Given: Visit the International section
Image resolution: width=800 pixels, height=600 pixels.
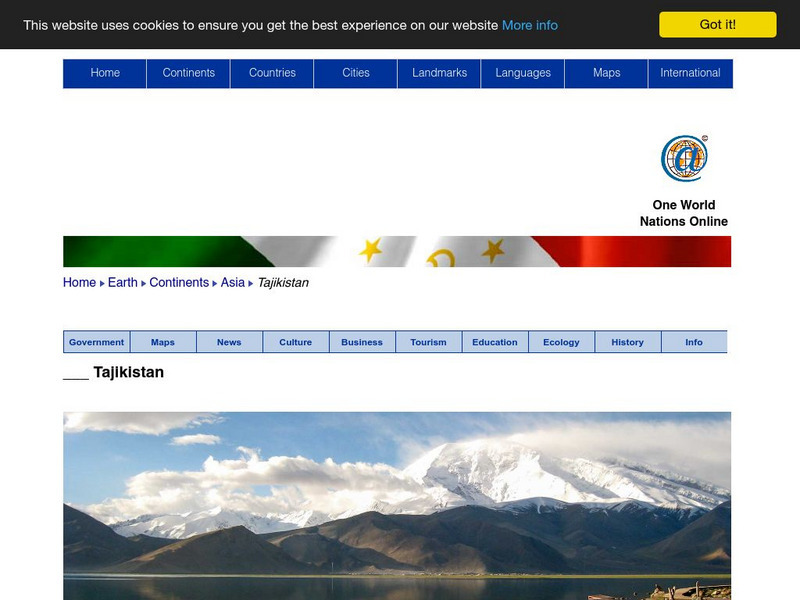Looking at the screenshot, I should (x=690, y=72).
